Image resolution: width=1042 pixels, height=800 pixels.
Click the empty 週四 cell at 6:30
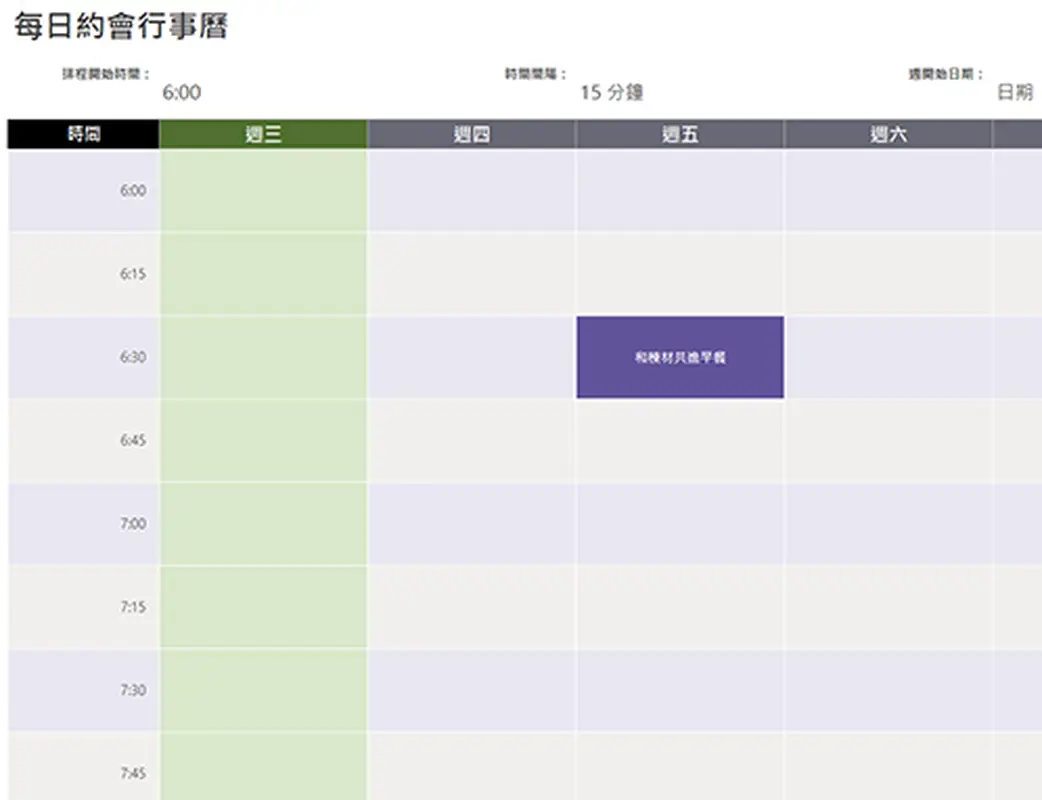point(470,356)
